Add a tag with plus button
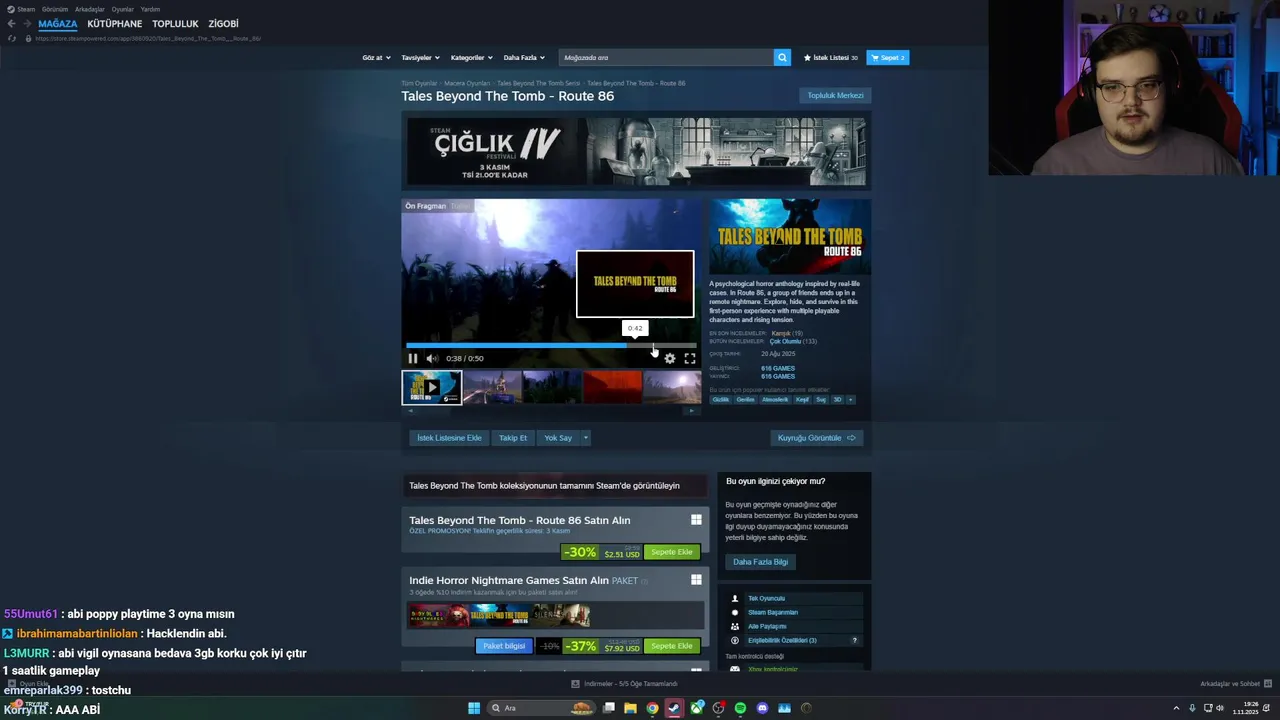 click(x=851, y=399)
